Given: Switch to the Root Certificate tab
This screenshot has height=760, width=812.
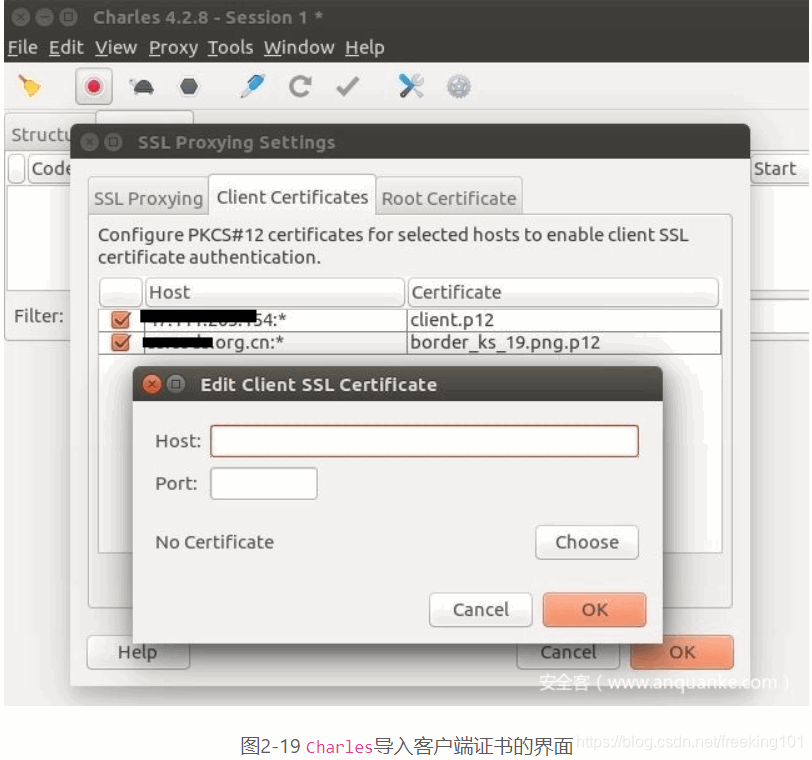Looking at the screenshot, I should (x=449, y=198).
